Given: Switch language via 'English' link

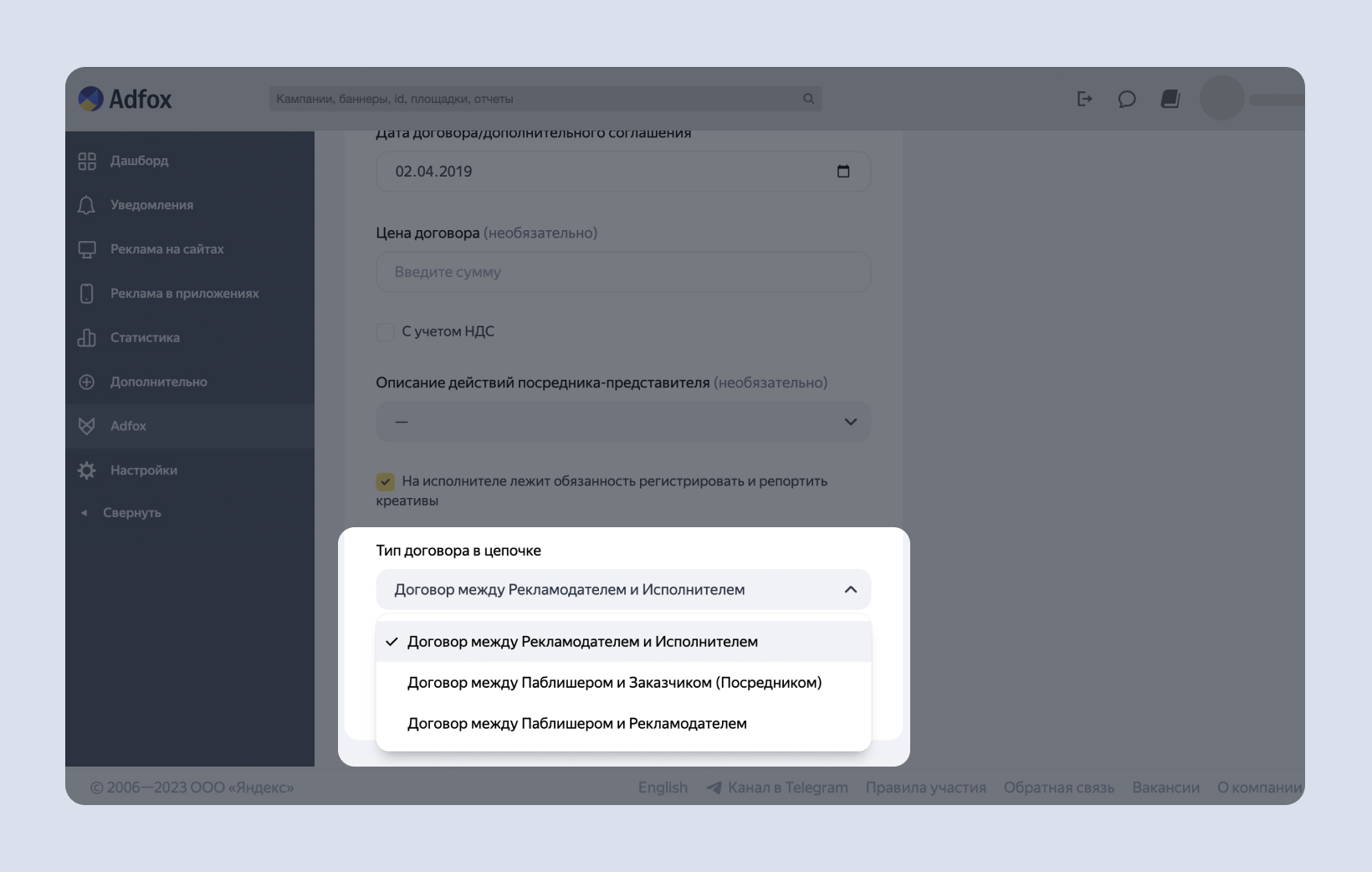Looking at the screenshot, I should click(x=663, y=787).
